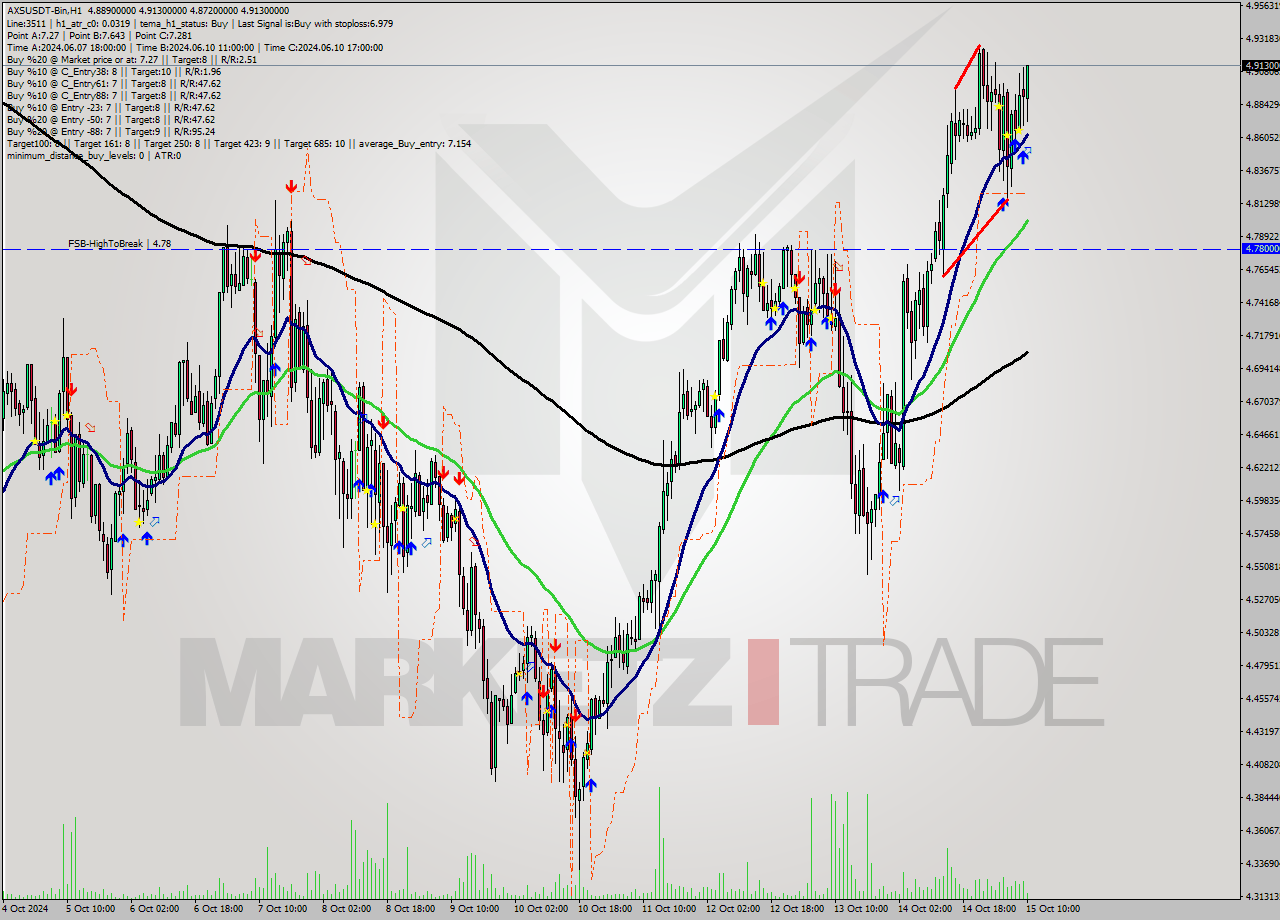
Task: Click the 4.50328 price axis label
Action: (1261, 632)
